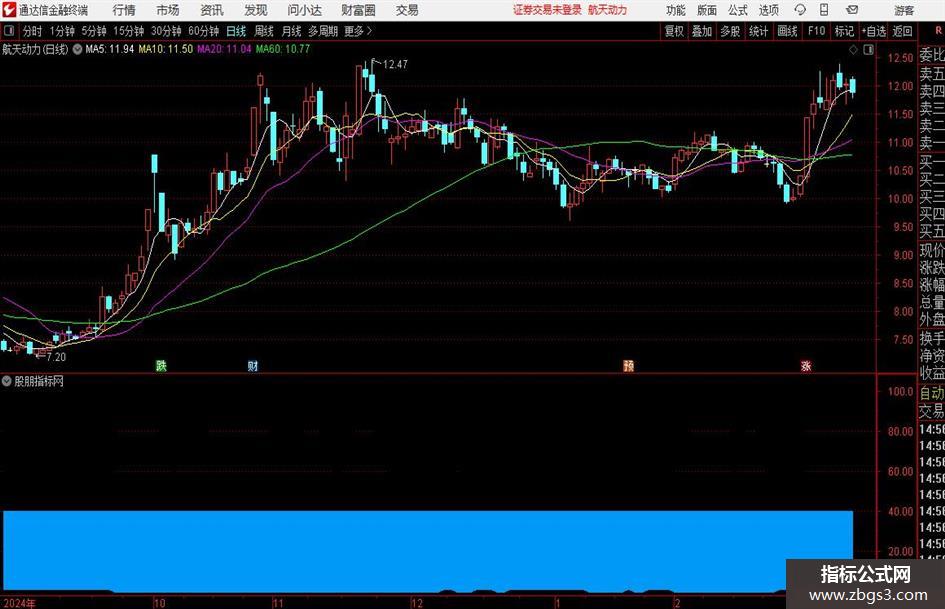This screenshot has height=609, width=945.
Task: Toggle the left panel icon beside 分时
Action: tap(8, 31)
